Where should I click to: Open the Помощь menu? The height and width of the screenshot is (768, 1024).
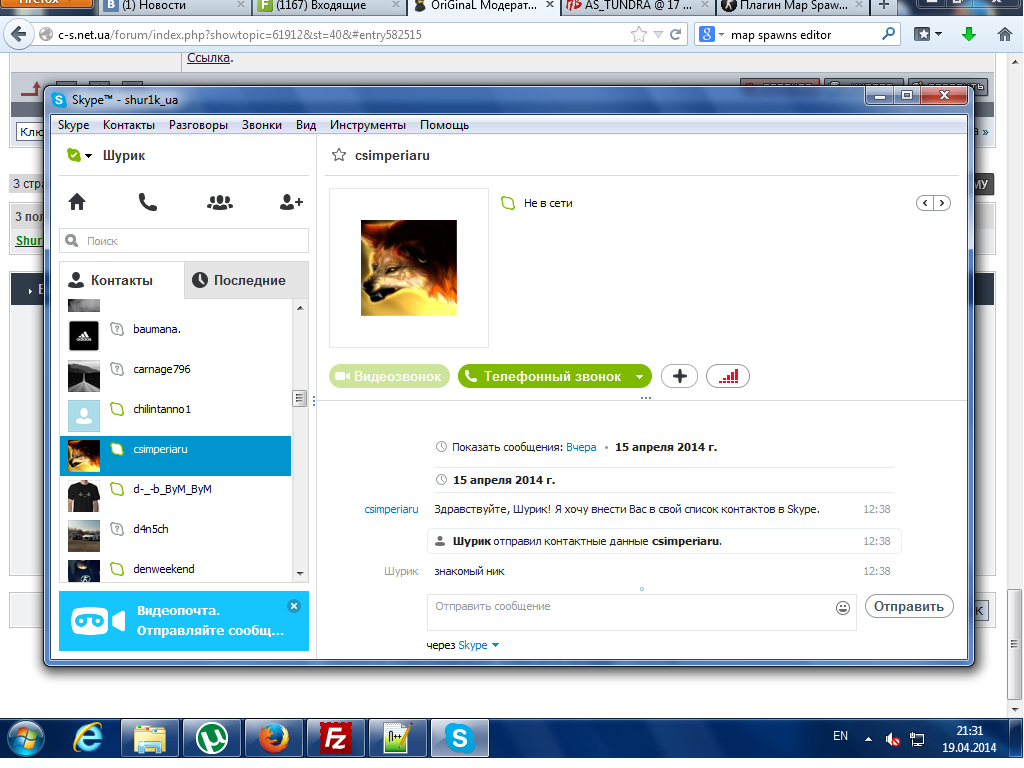[x=444, y=125]
